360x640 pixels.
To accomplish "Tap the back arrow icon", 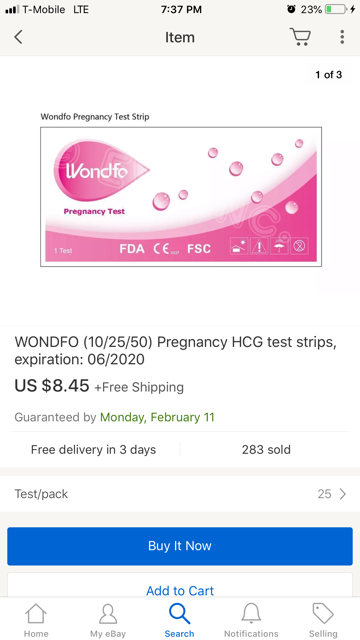I will (x=18, y=37).
